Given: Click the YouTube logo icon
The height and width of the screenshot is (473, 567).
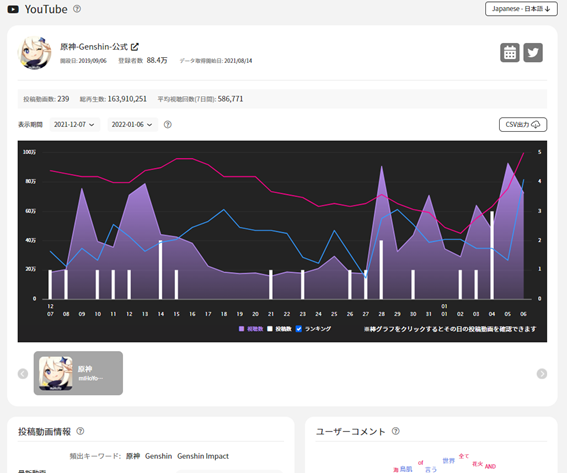Looking at the screenshot, I should [13, 9].
